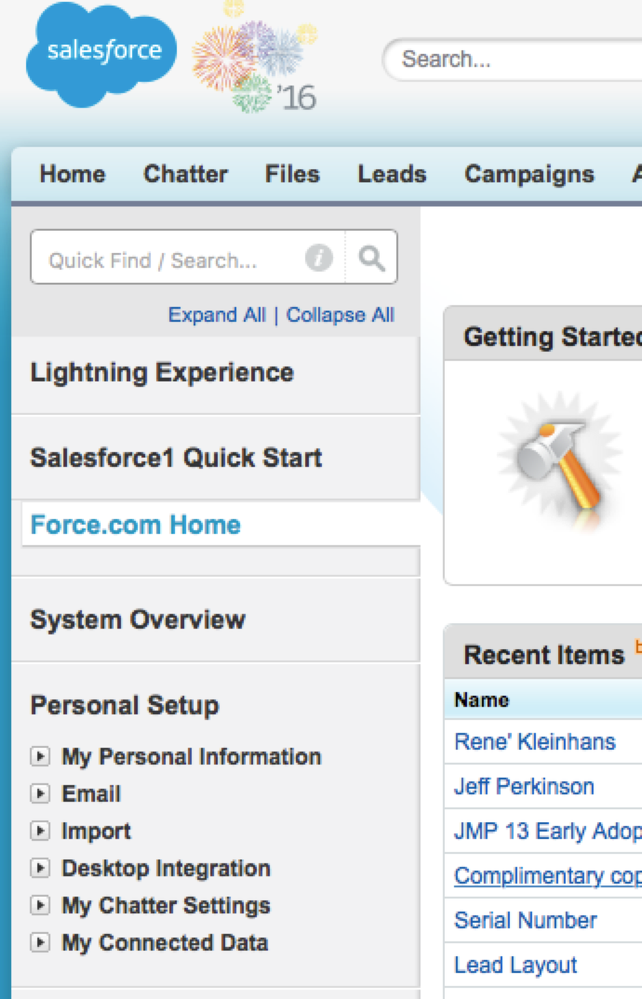Image resolution: width=642 pixels, height=999 pixels.
Task: Open the Rene' Kleinhans recent item
Action: tap(535, 742)
